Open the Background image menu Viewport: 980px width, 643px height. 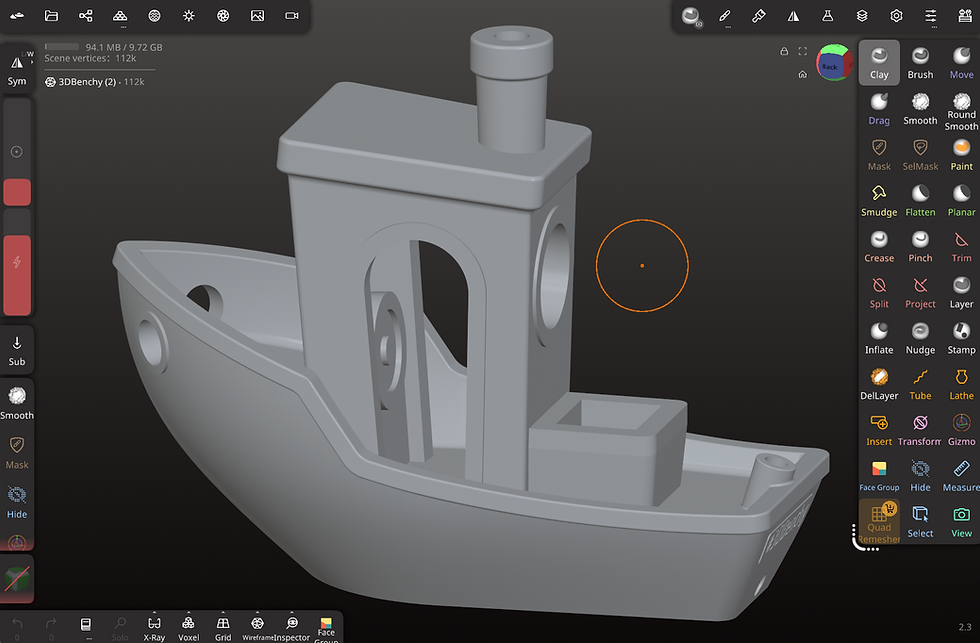pos(258,16)
